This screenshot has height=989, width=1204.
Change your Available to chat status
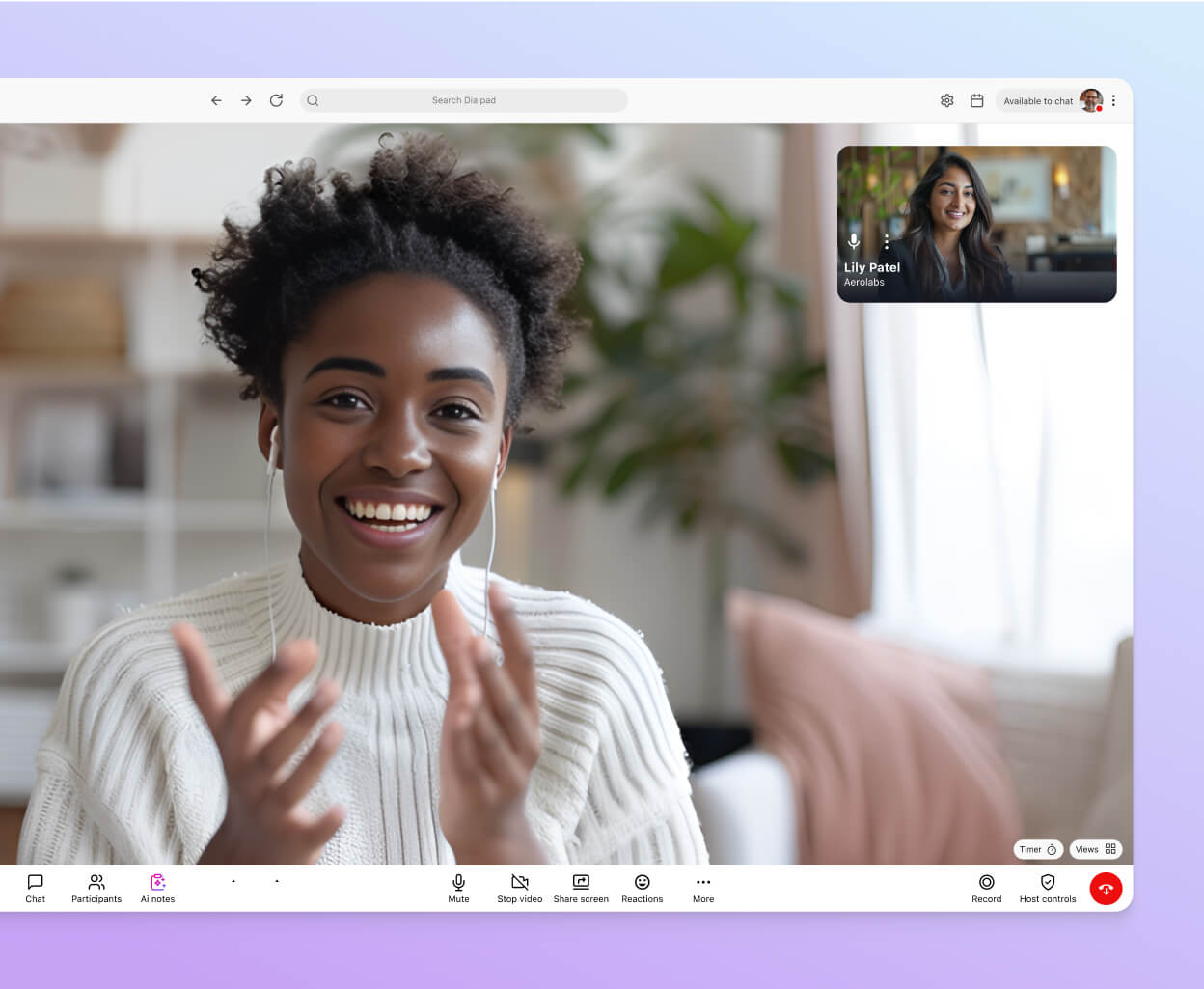pyautogui.click(x=1038, y=100)
